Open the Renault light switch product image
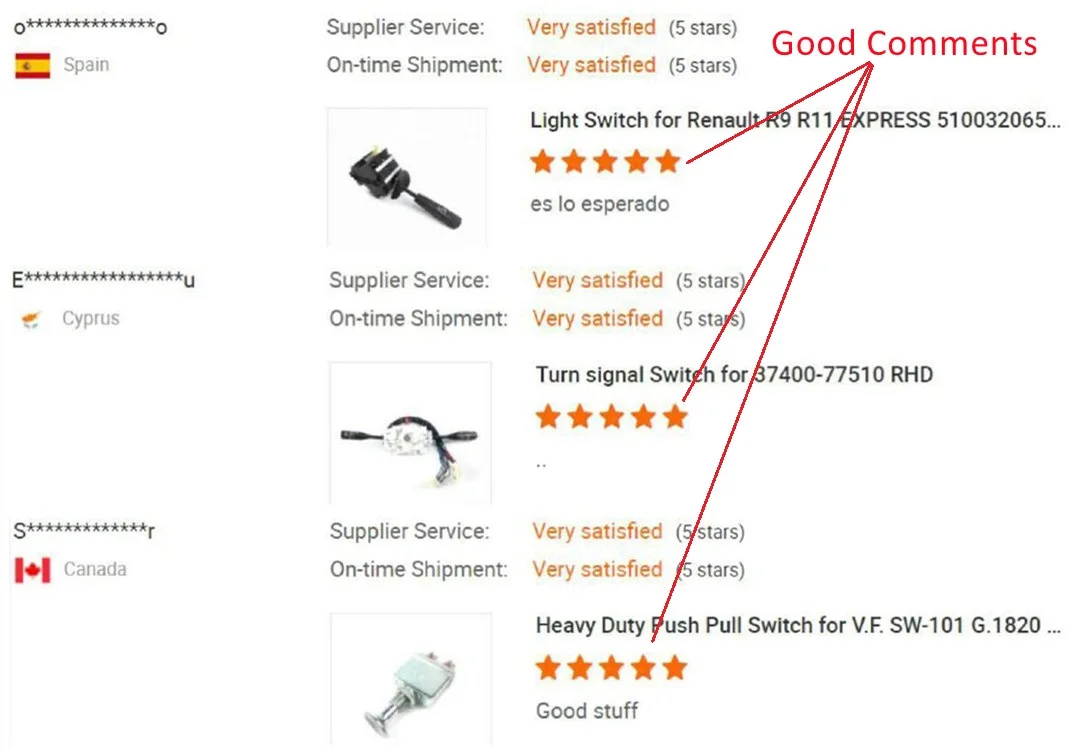The width and height of the screenshot is (1070, 752). pyautogui.click(x=407, y=177)
